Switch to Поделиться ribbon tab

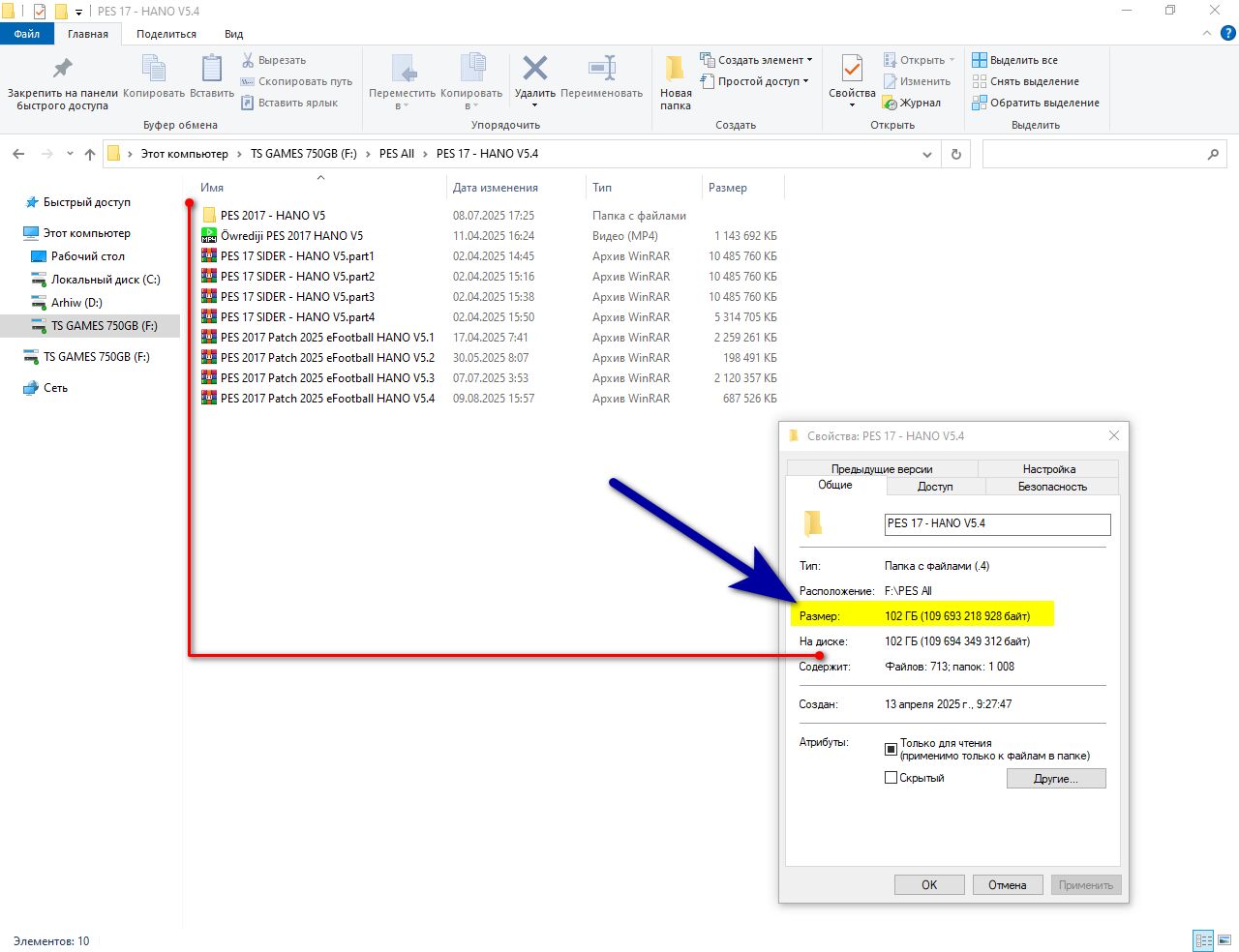[166, 34]
